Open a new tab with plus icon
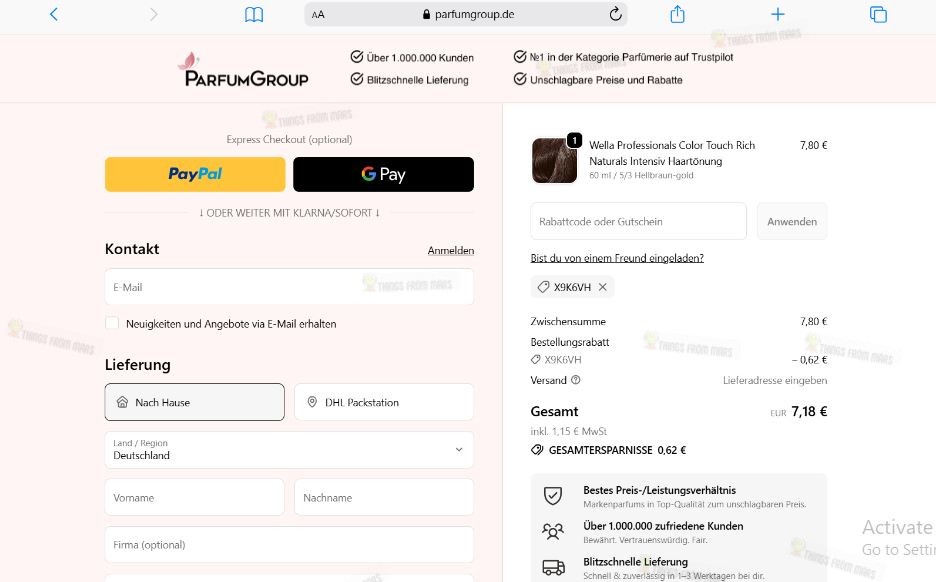The width and height of the screenshot is (936, 582). tap(778, 14)
